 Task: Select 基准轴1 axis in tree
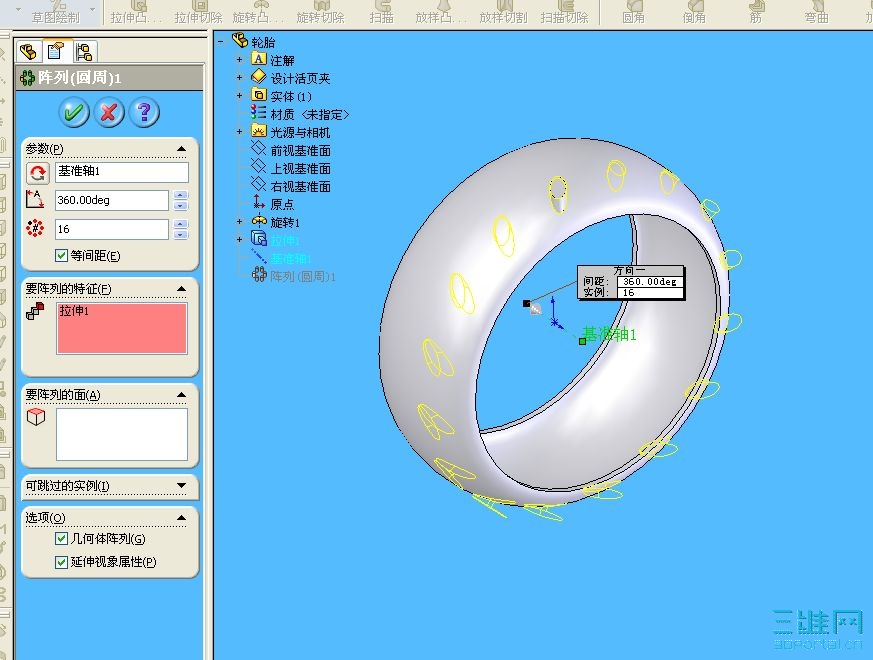pos(291,259)
